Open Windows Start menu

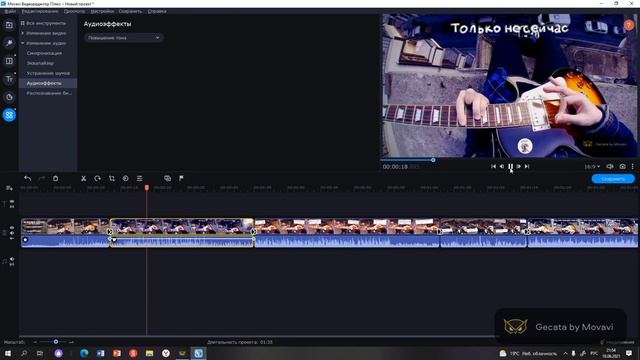[x=8, y=353]
